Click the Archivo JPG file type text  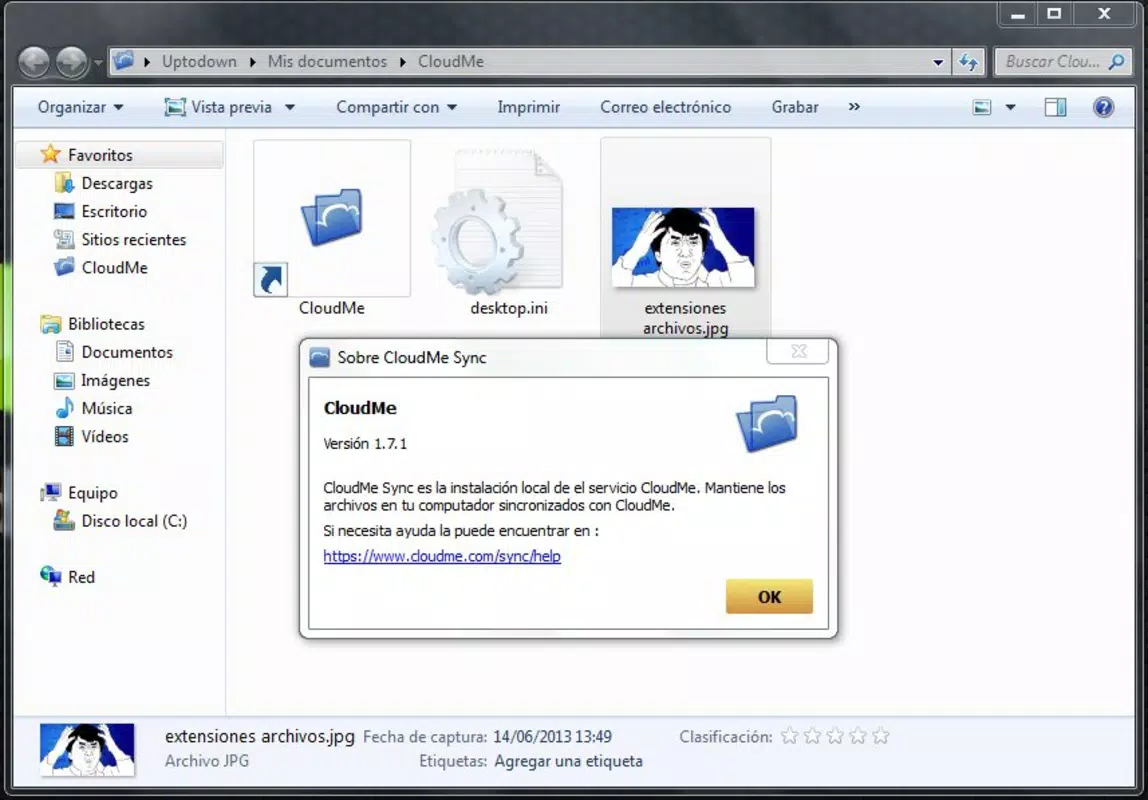coord(206,761)
